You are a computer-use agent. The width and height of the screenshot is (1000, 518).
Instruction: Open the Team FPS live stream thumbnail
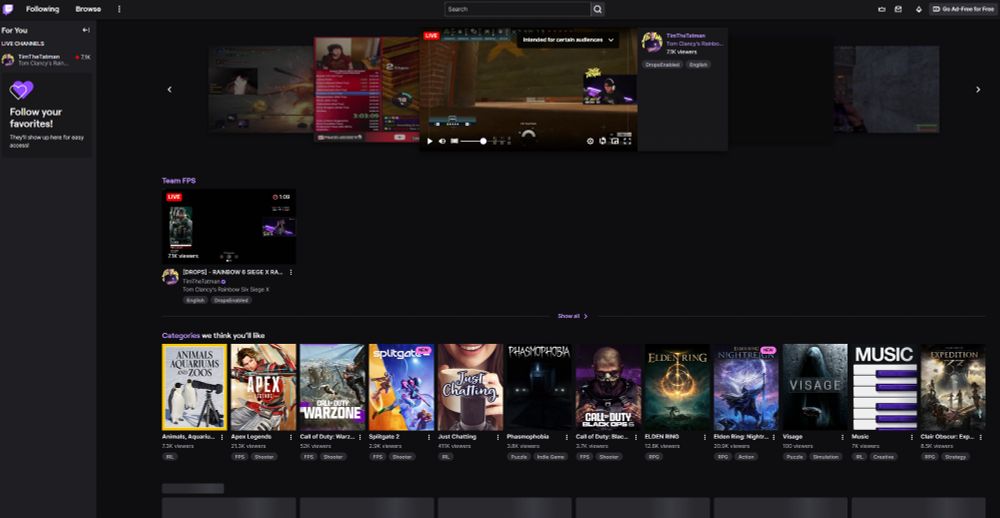pyautogui.click(x=228, y=226)
